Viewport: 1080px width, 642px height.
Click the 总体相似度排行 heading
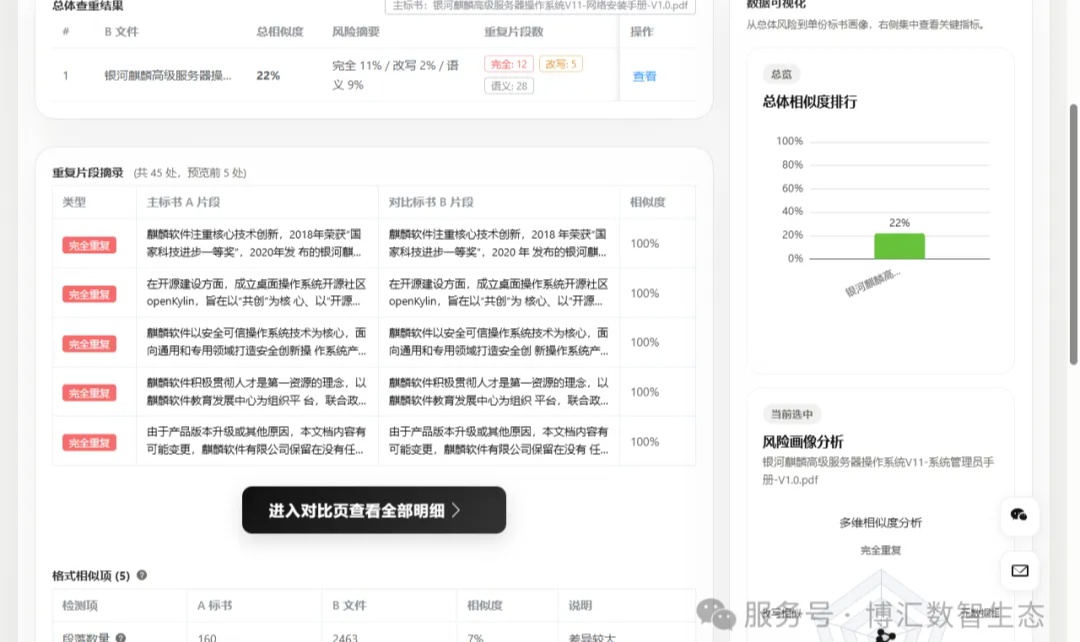click(809, 102)
